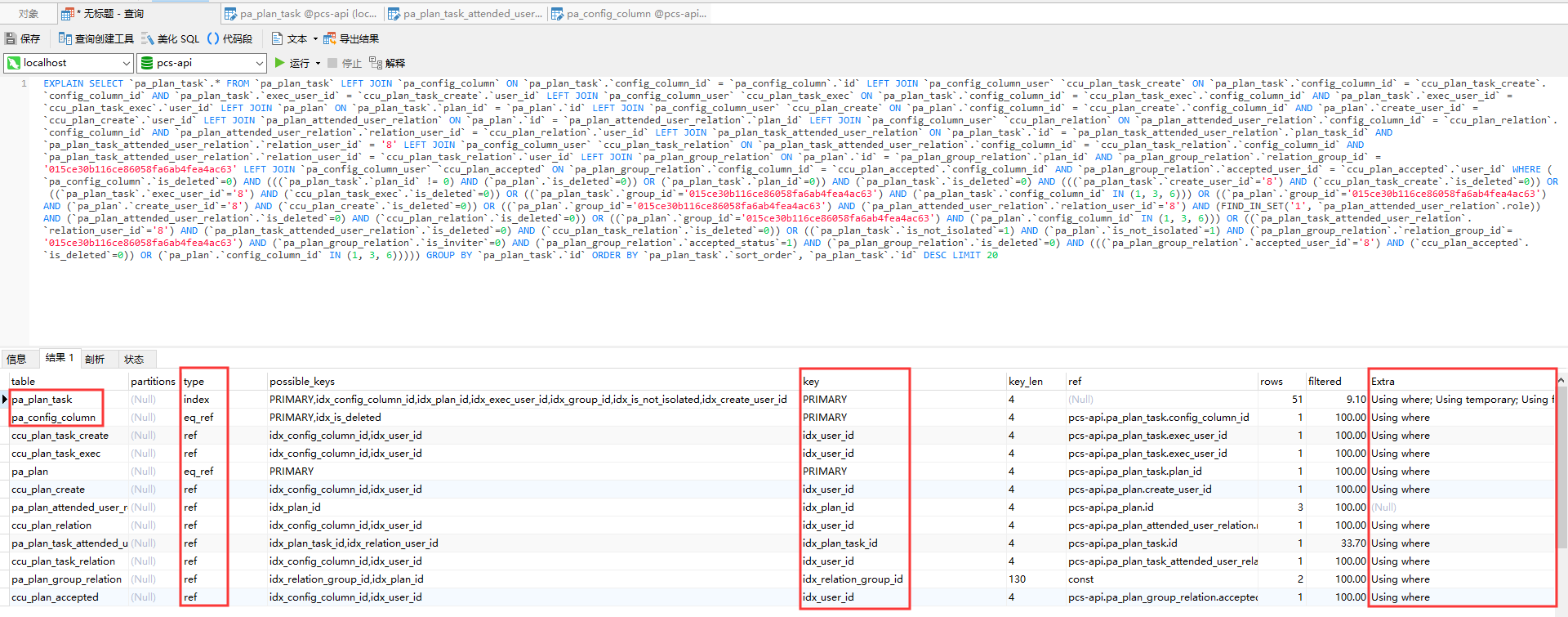
Task: Run the query with the green play button
Action: pyautogui.click(x=280, y=63)
